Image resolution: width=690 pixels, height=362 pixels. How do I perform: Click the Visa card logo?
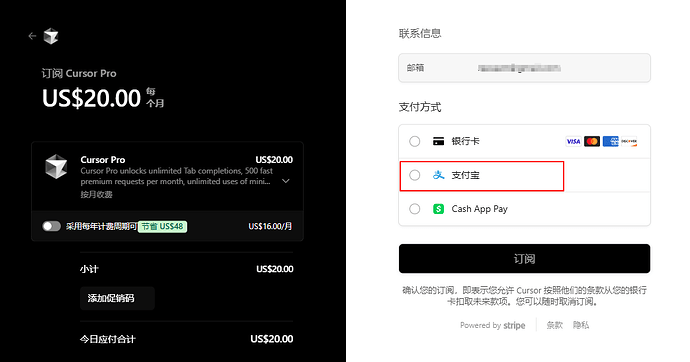tap(573, 141)
